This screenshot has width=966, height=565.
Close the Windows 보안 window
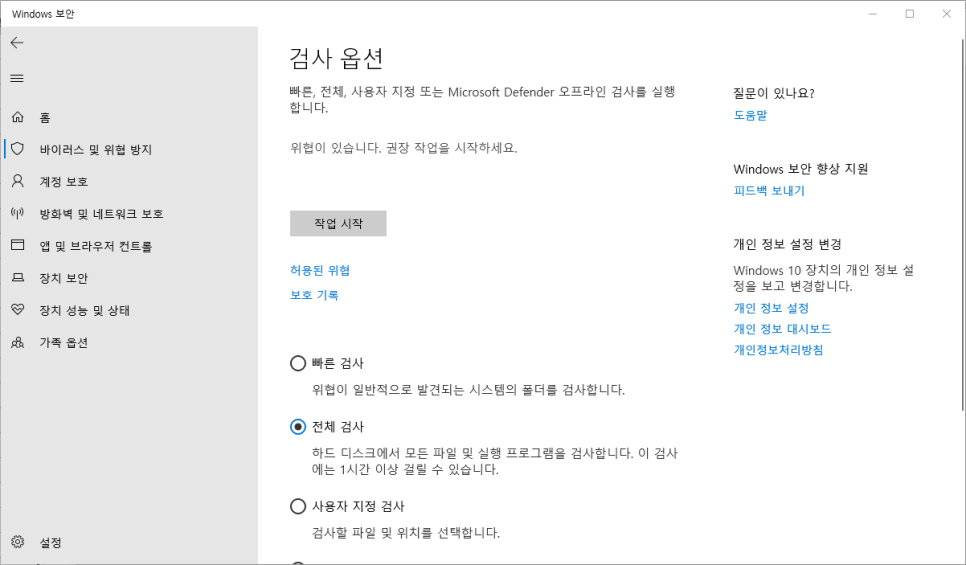coord(946,14)
